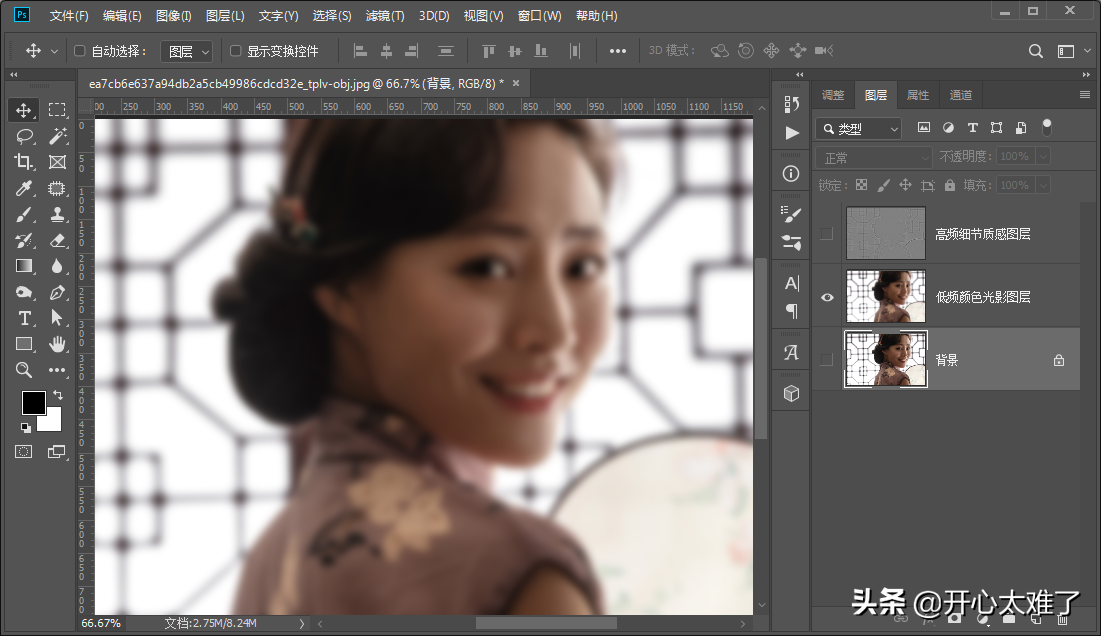Open the 图层 auto-select dropdown
The width and height of the screenshot is (1101, 636).
[x=187, y=51]
